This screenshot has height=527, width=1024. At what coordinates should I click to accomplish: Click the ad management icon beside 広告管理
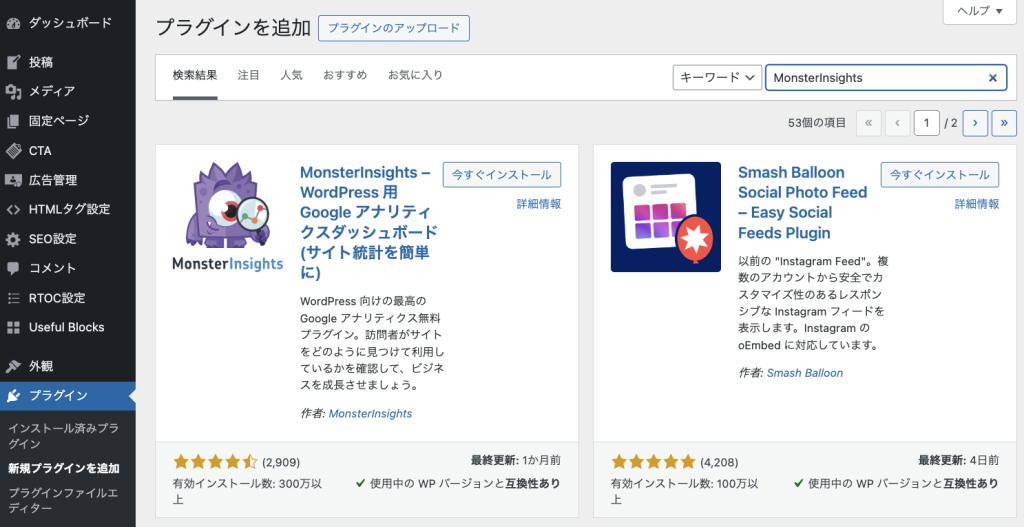(x=13, y=180)
